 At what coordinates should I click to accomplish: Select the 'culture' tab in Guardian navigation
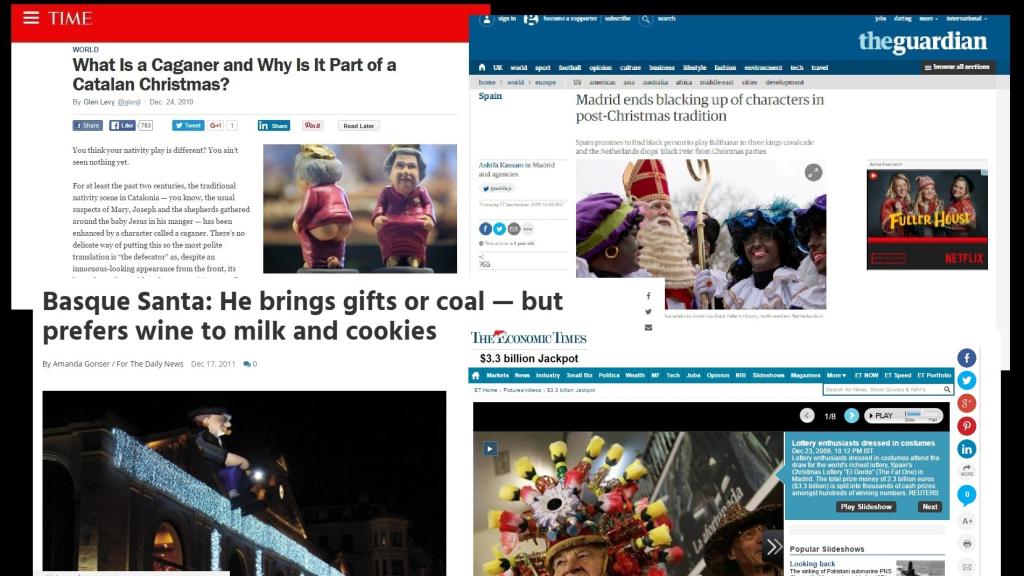click(x=630, y=67)
